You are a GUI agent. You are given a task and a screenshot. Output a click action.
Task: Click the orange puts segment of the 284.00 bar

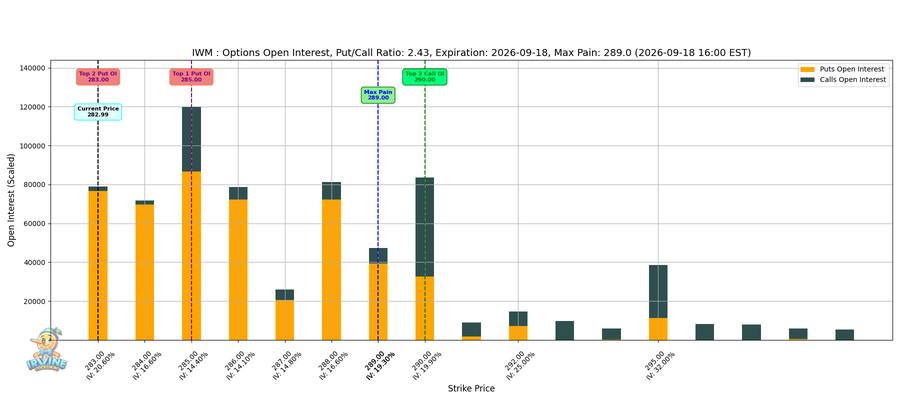145,272
